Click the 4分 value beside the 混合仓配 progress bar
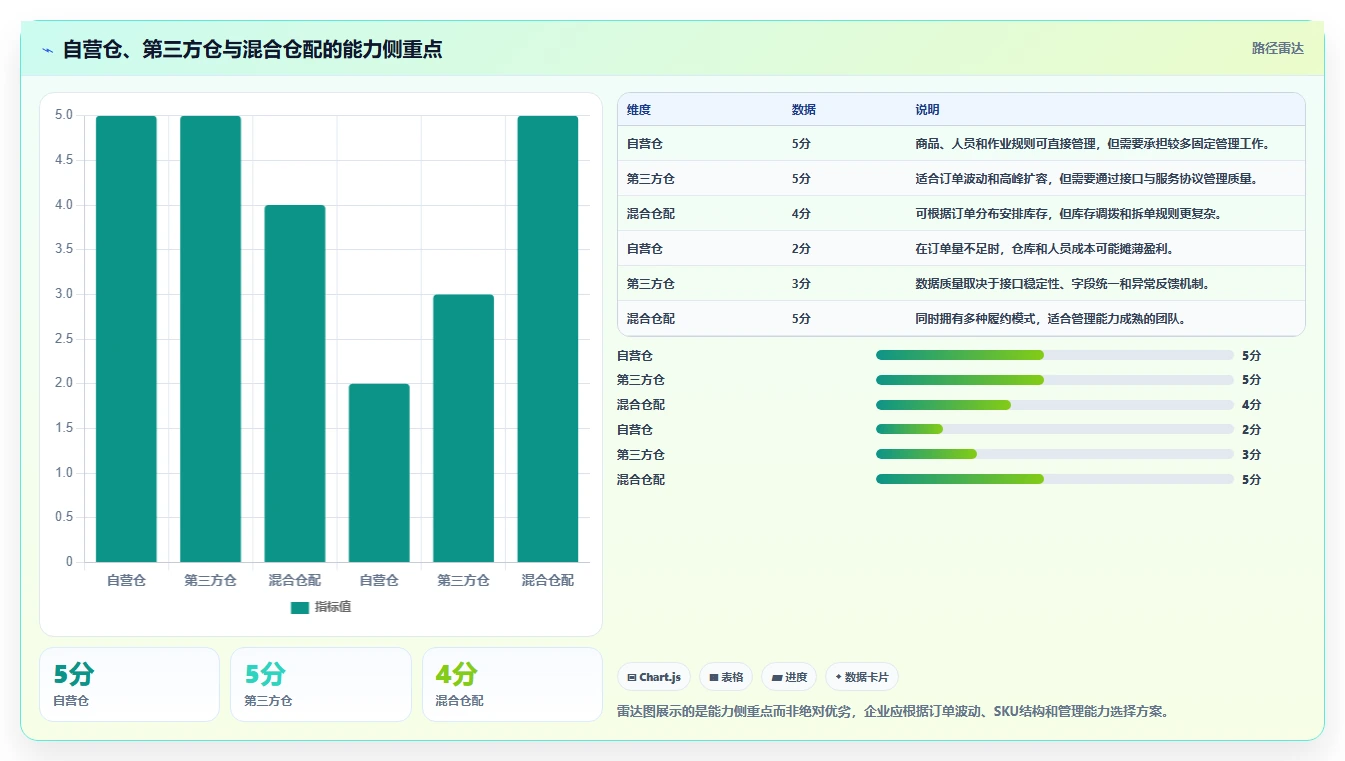1345x761 pixels. [x=1251, y=405]
